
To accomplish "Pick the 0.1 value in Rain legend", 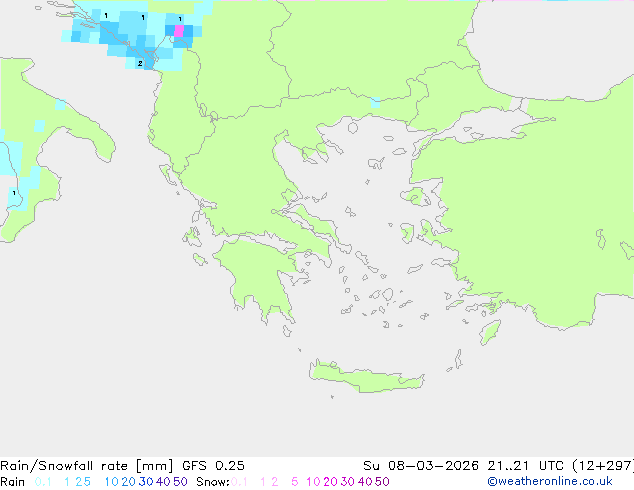I will 43,482.
